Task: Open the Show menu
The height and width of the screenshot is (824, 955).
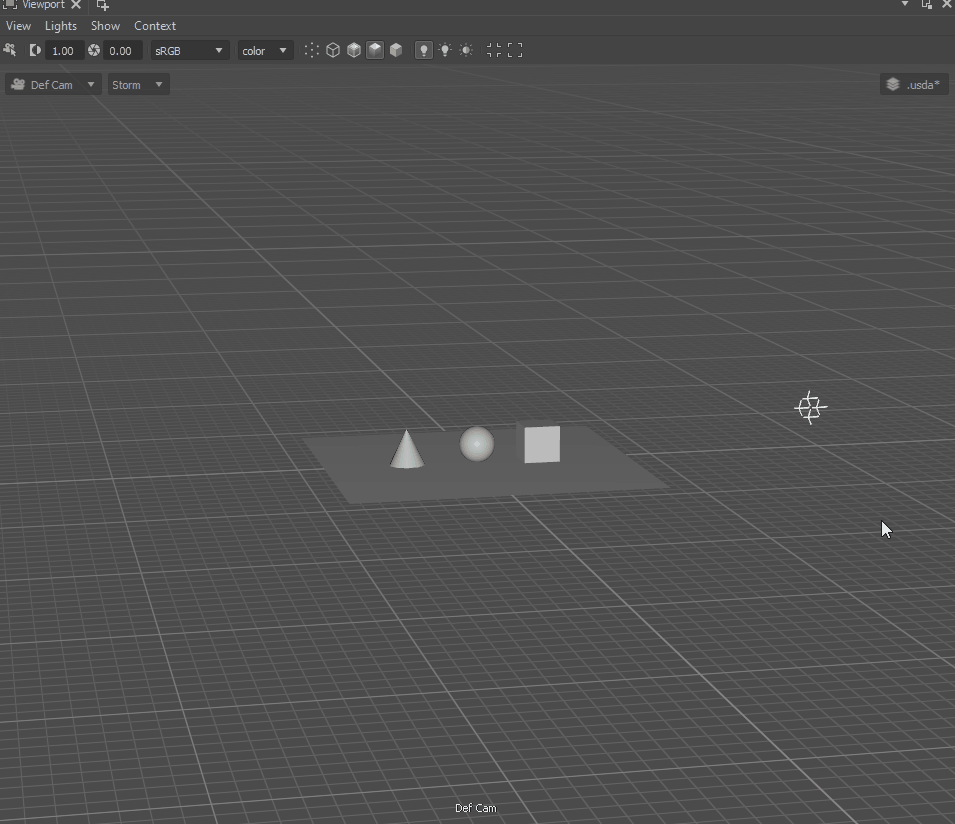Action: 105,26
